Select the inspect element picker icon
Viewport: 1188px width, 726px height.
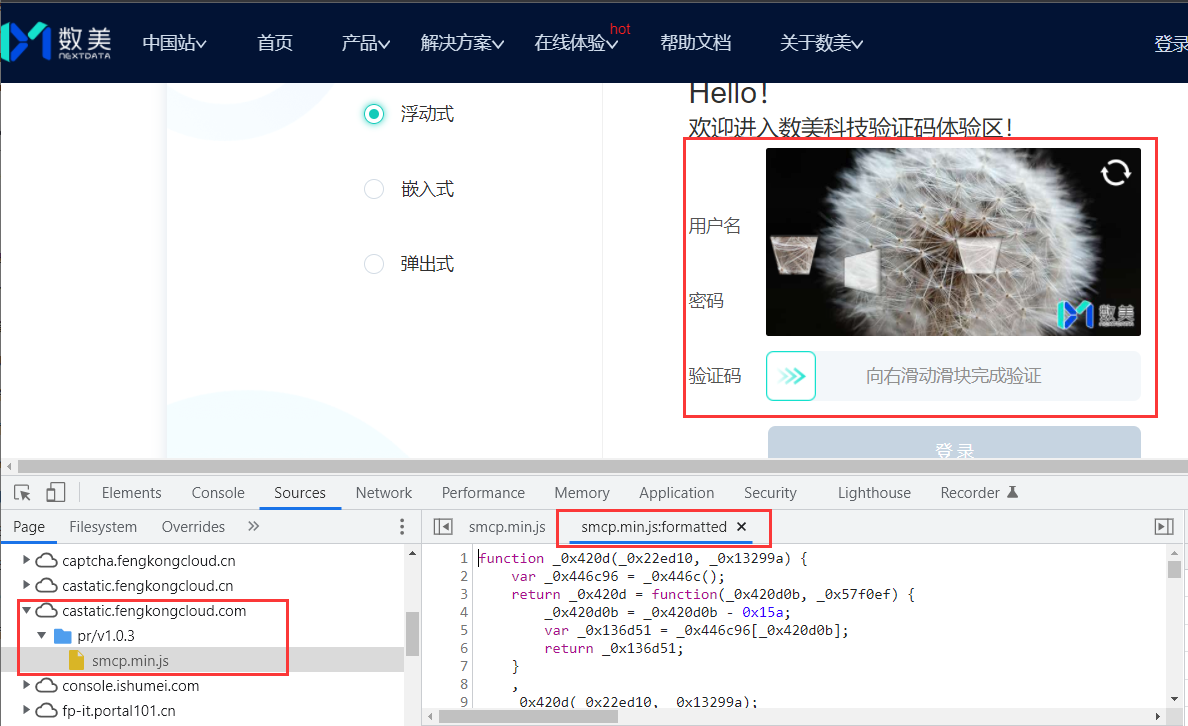[x=23, y=492]
